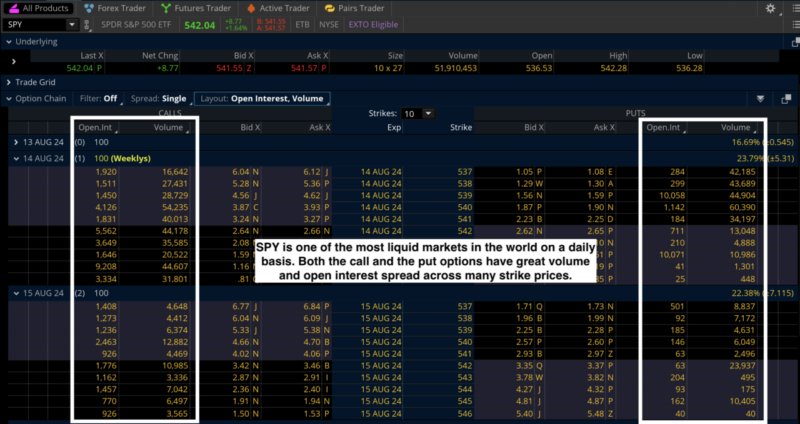Click the underlying Low value 536.28
Image resolution: width=800 pixels, height=424 pixels.
tap(689, 68)
